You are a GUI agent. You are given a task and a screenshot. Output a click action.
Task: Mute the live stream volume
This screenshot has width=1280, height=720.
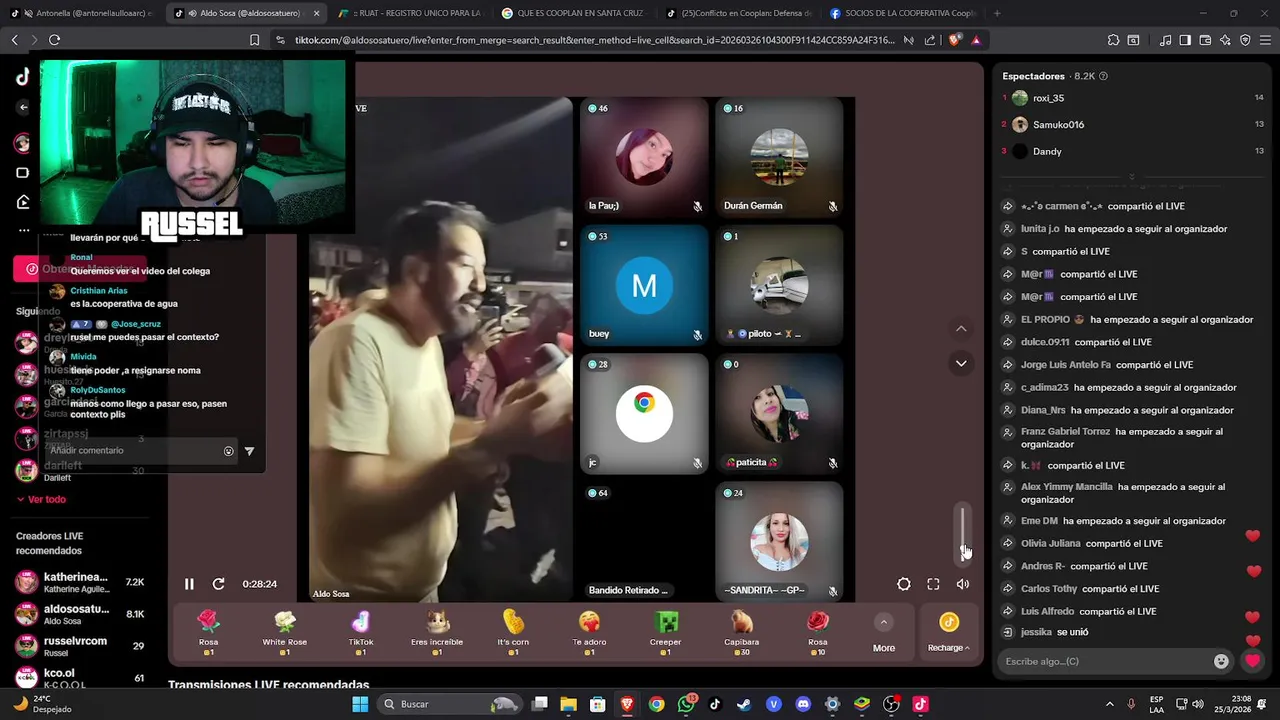tap(962, 584)
